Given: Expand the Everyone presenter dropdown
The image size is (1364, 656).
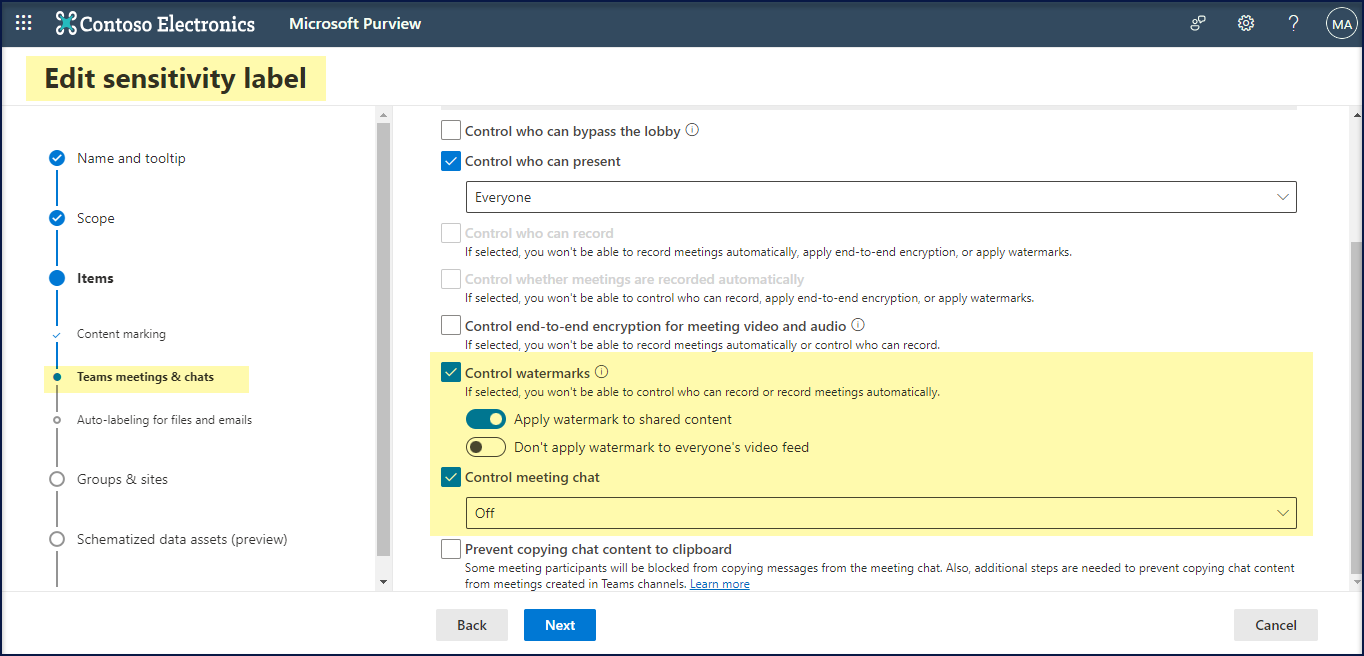Looking at the screenshot, I should click(x=880, y=197).
